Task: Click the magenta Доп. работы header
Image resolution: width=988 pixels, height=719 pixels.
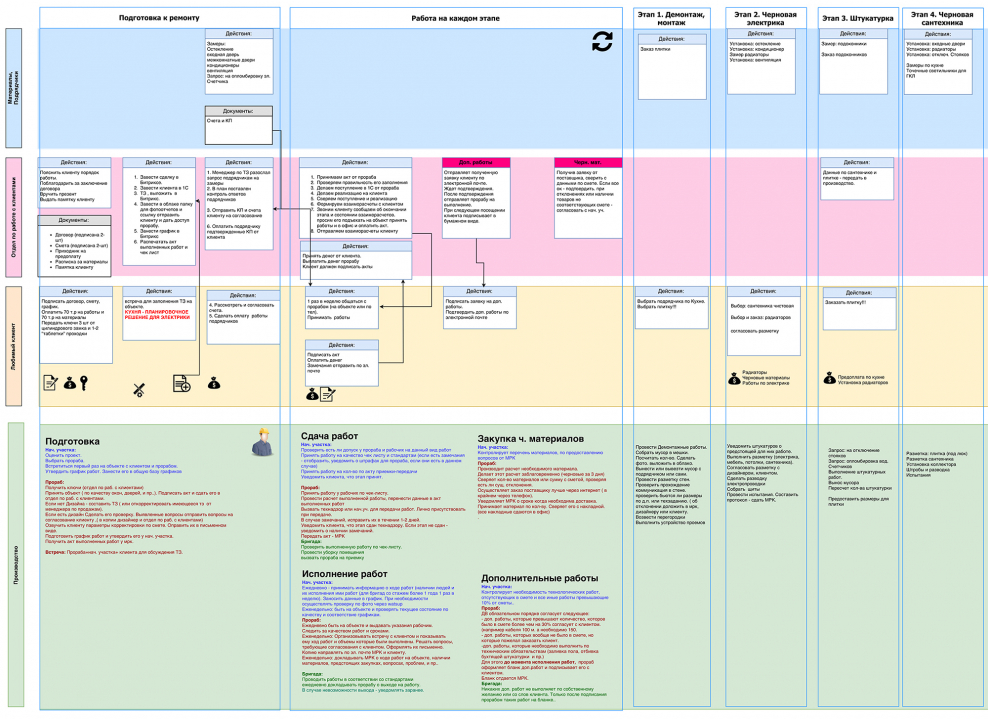Action: [x=476, y=162]
